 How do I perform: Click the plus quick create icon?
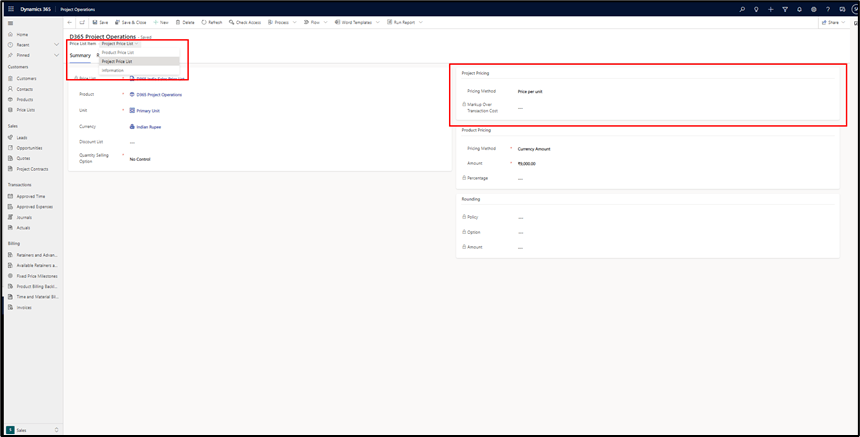pos(770,9)
